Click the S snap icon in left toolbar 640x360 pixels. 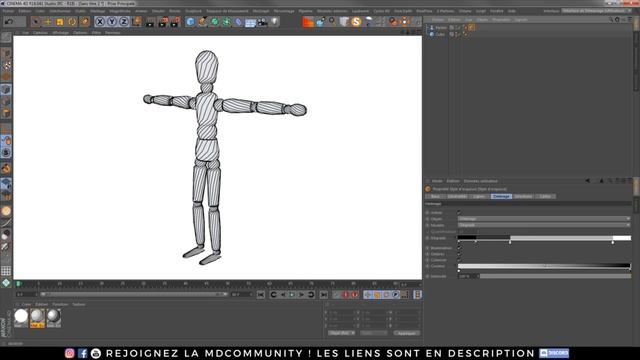tap(6, 153)
